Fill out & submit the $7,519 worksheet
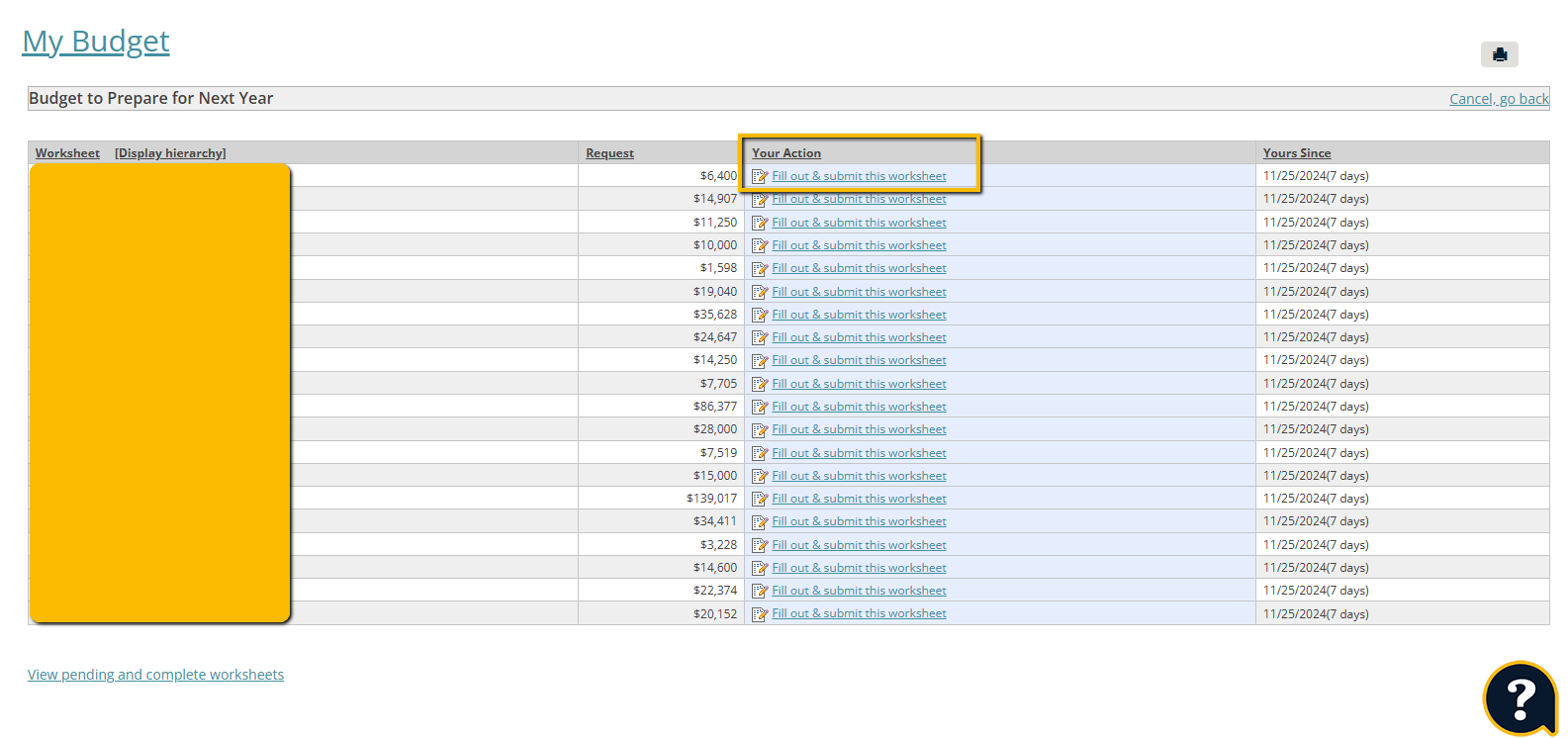The height and width of the screenshot is (738, 1568). 859,453
